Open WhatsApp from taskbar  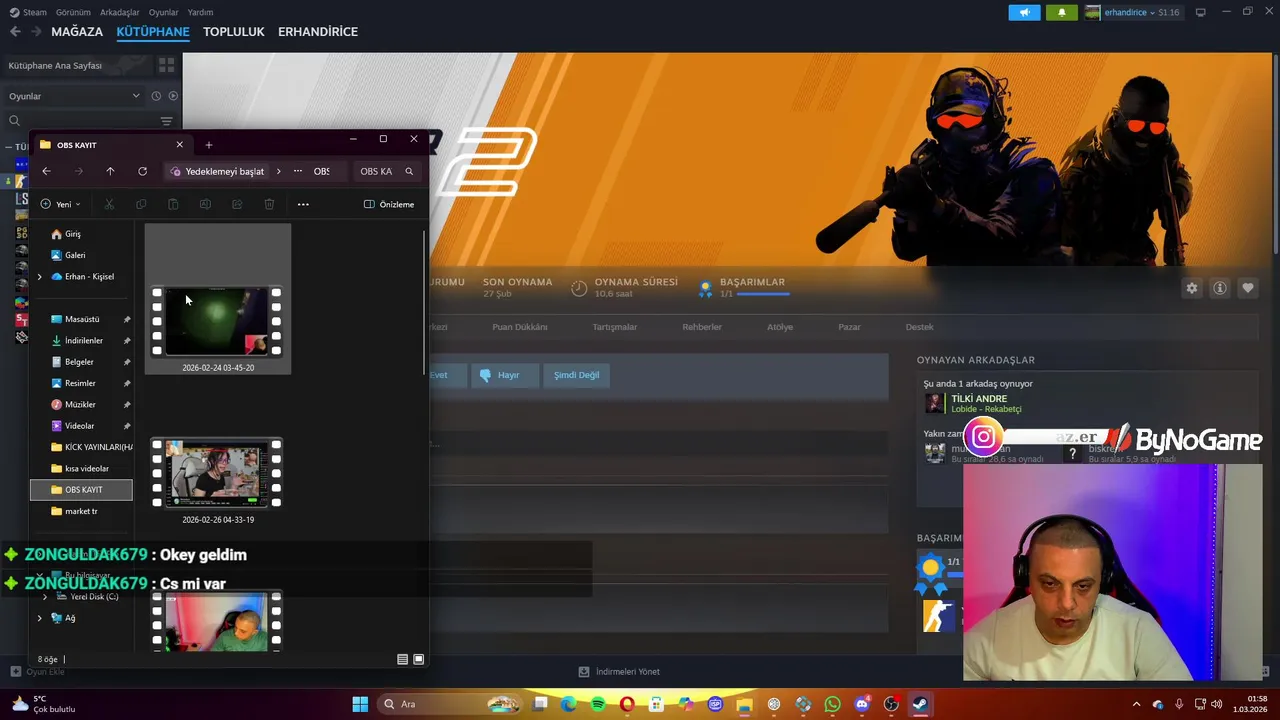point(833,704)
